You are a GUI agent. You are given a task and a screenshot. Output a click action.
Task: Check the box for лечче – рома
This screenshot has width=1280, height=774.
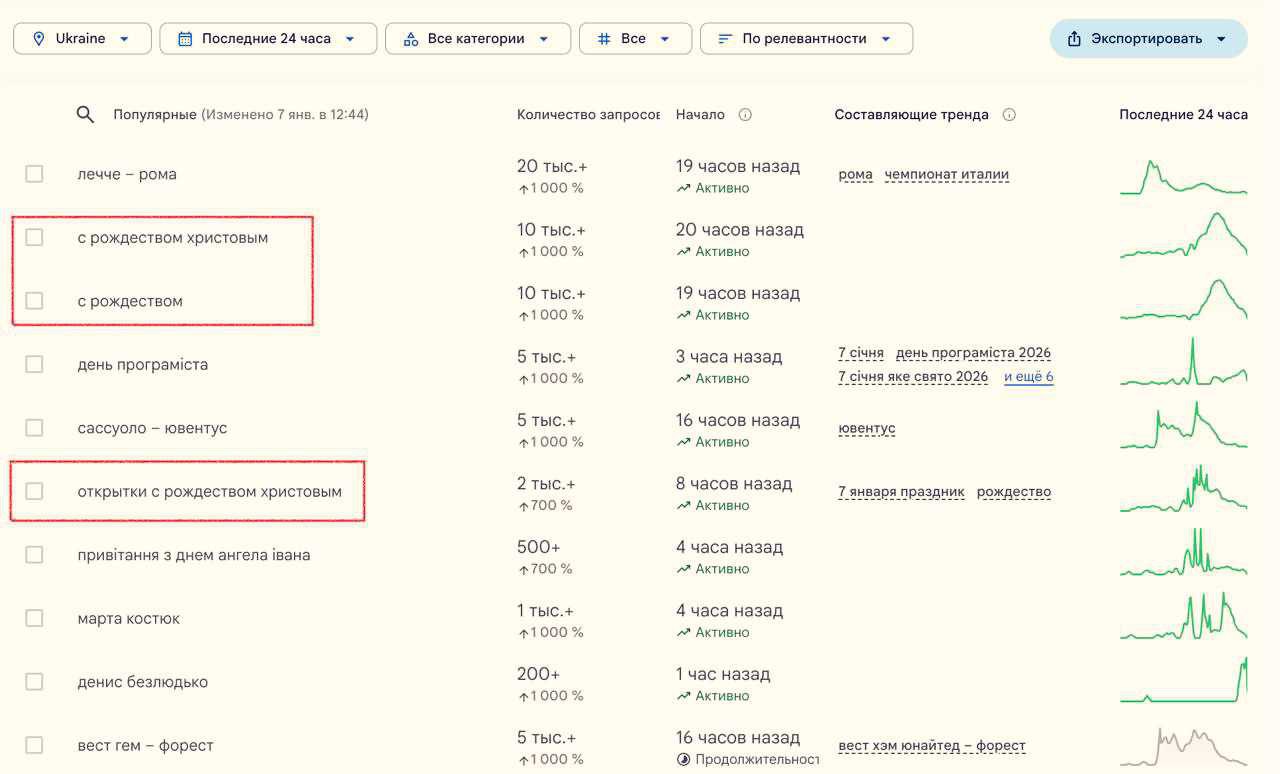[34, 174]
